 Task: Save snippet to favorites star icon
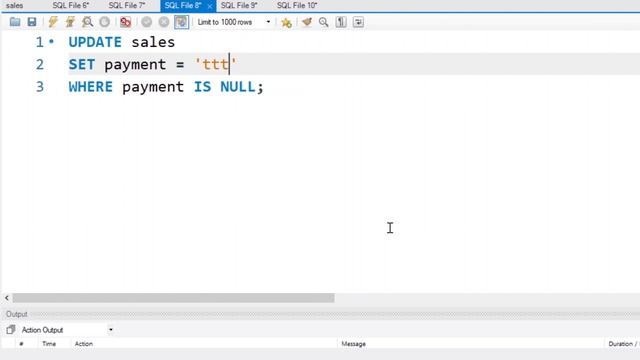coord(287,22)
